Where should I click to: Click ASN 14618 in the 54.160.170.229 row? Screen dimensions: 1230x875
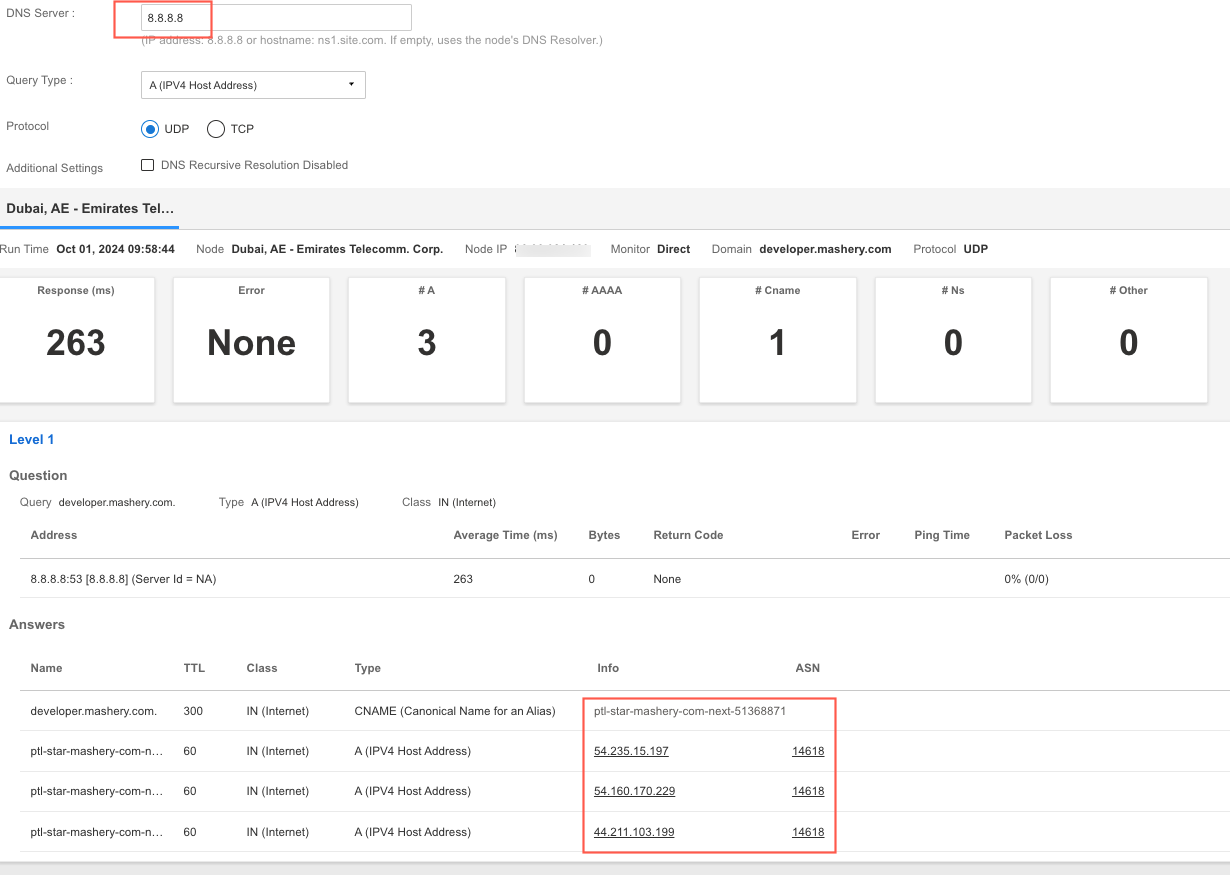coord(808,791)
